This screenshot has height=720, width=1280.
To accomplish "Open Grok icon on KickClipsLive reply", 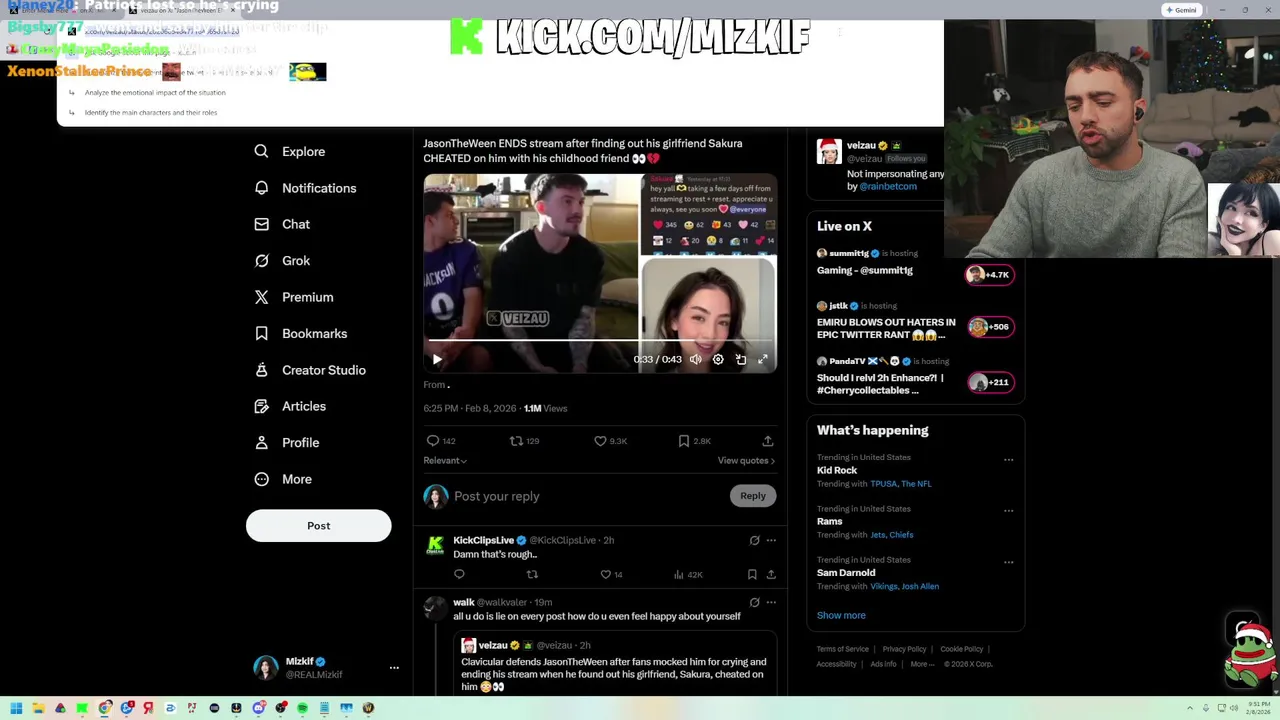I will point(755,540).
